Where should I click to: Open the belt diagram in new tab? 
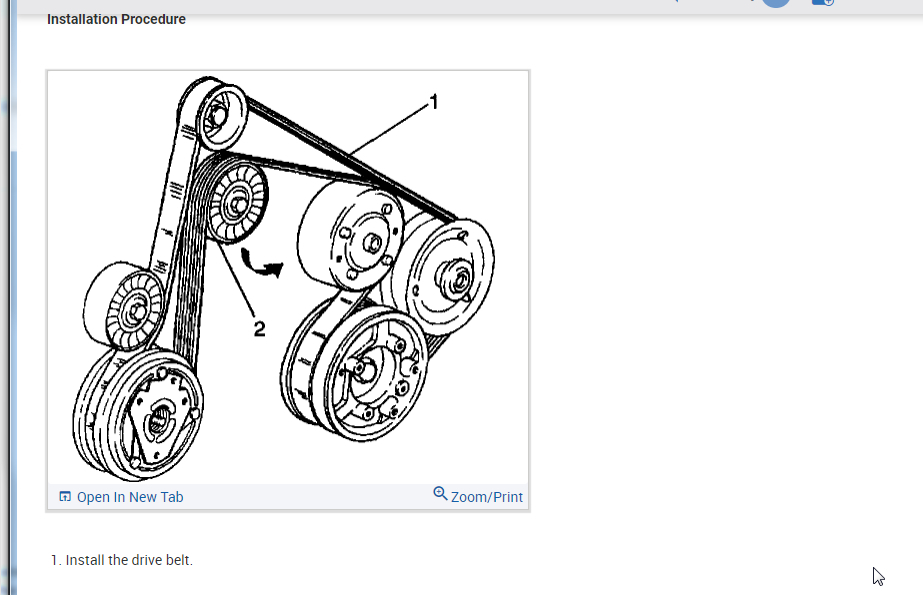coord(121,497)
